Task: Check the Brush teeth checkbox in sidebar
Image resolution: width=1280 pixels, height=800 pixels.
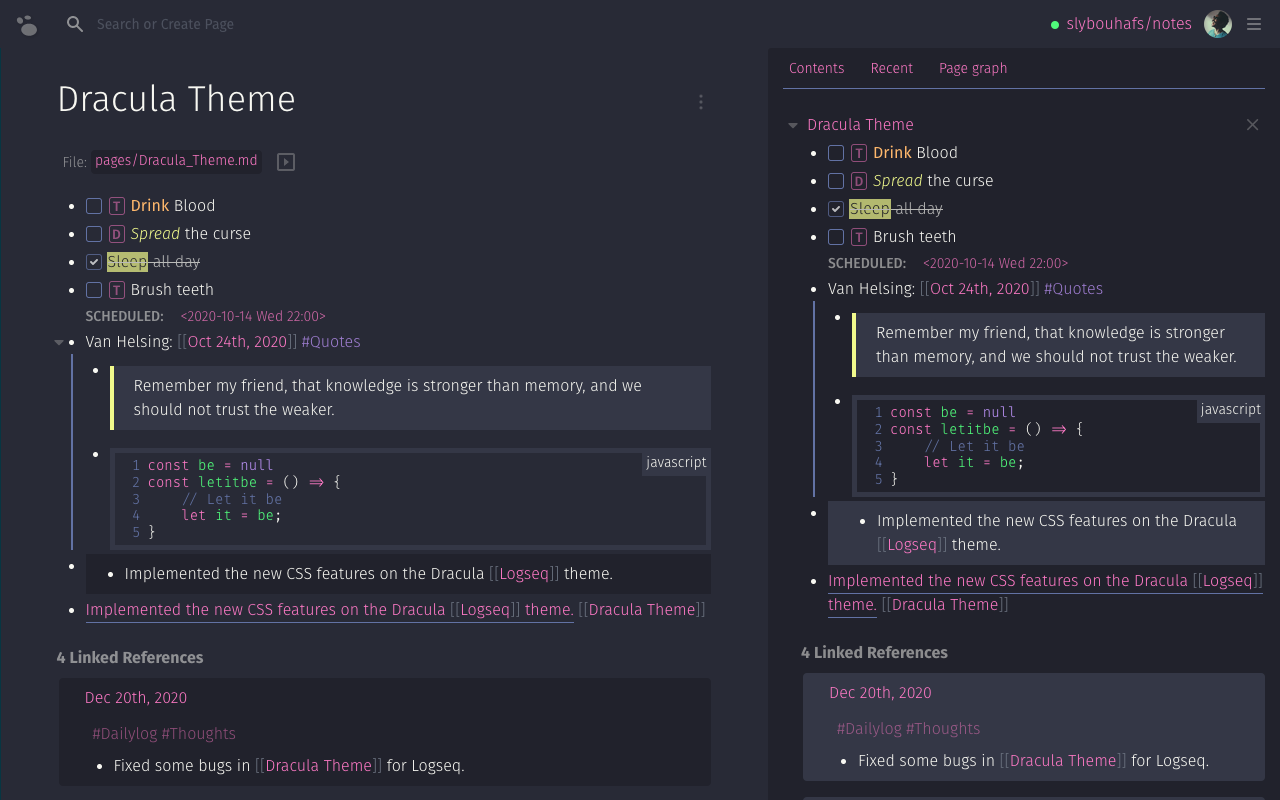Action: tap(836, 237)
